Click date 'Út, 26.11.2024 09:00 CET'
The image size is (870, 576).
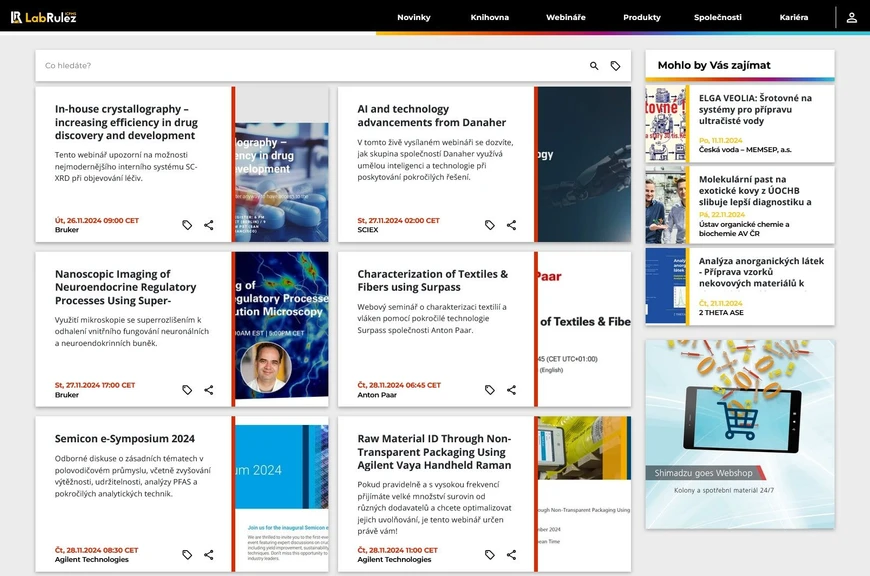coord(97,220)
